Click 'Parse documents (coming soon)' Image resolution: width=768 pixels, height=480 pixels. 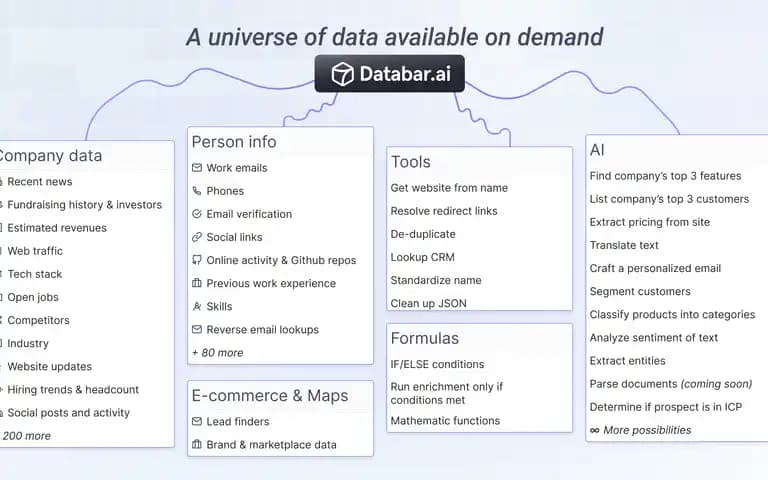click(671, 384)
